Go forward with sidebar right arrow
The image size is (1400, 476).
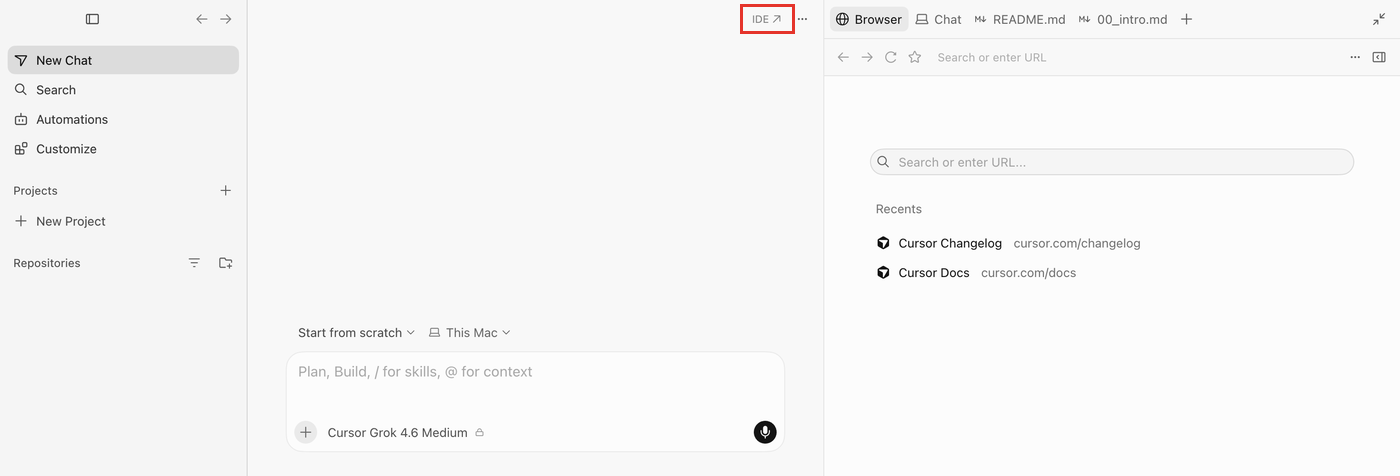tap(226, 19)
